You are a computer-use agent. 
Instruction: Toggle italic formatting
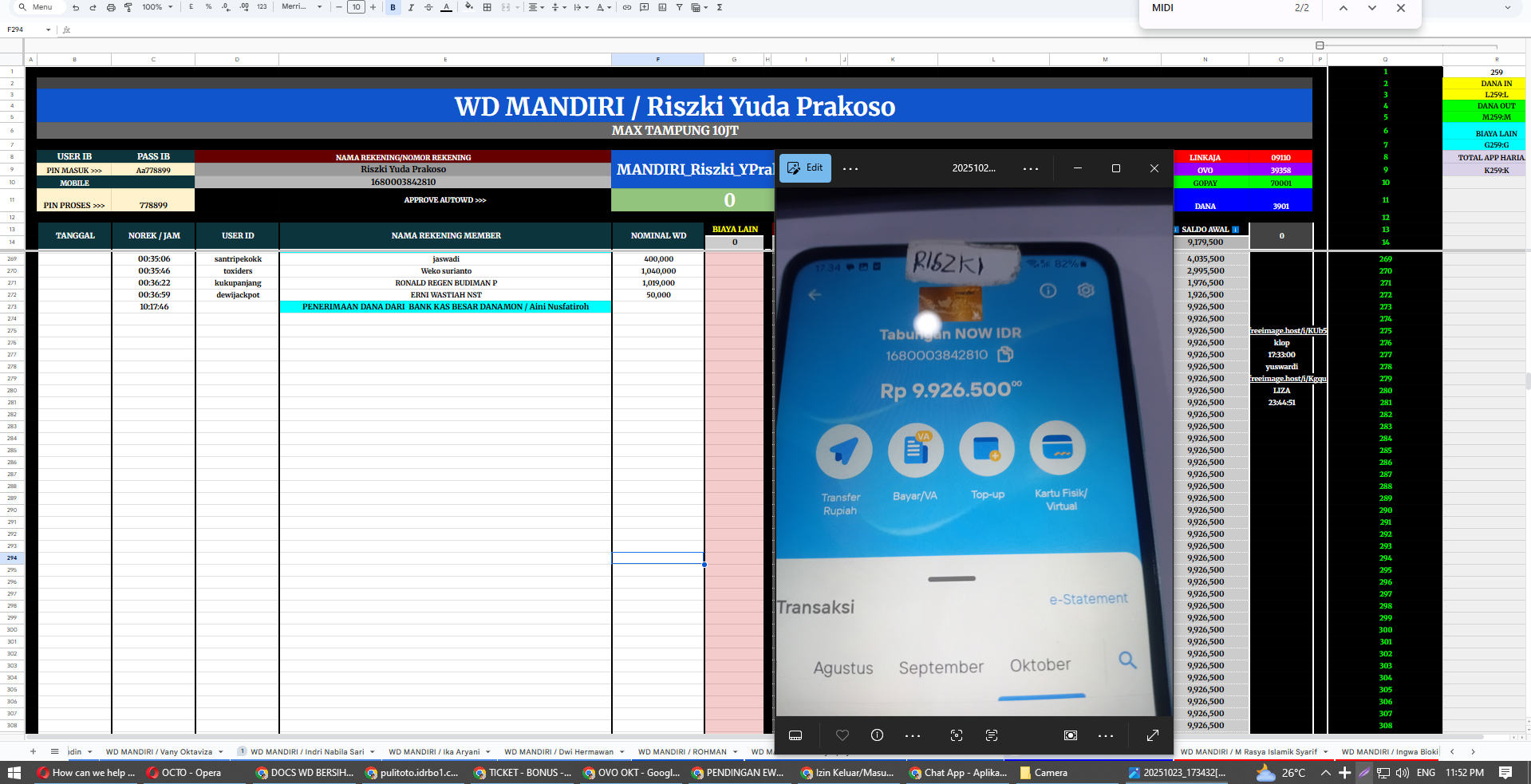(411, 7)
